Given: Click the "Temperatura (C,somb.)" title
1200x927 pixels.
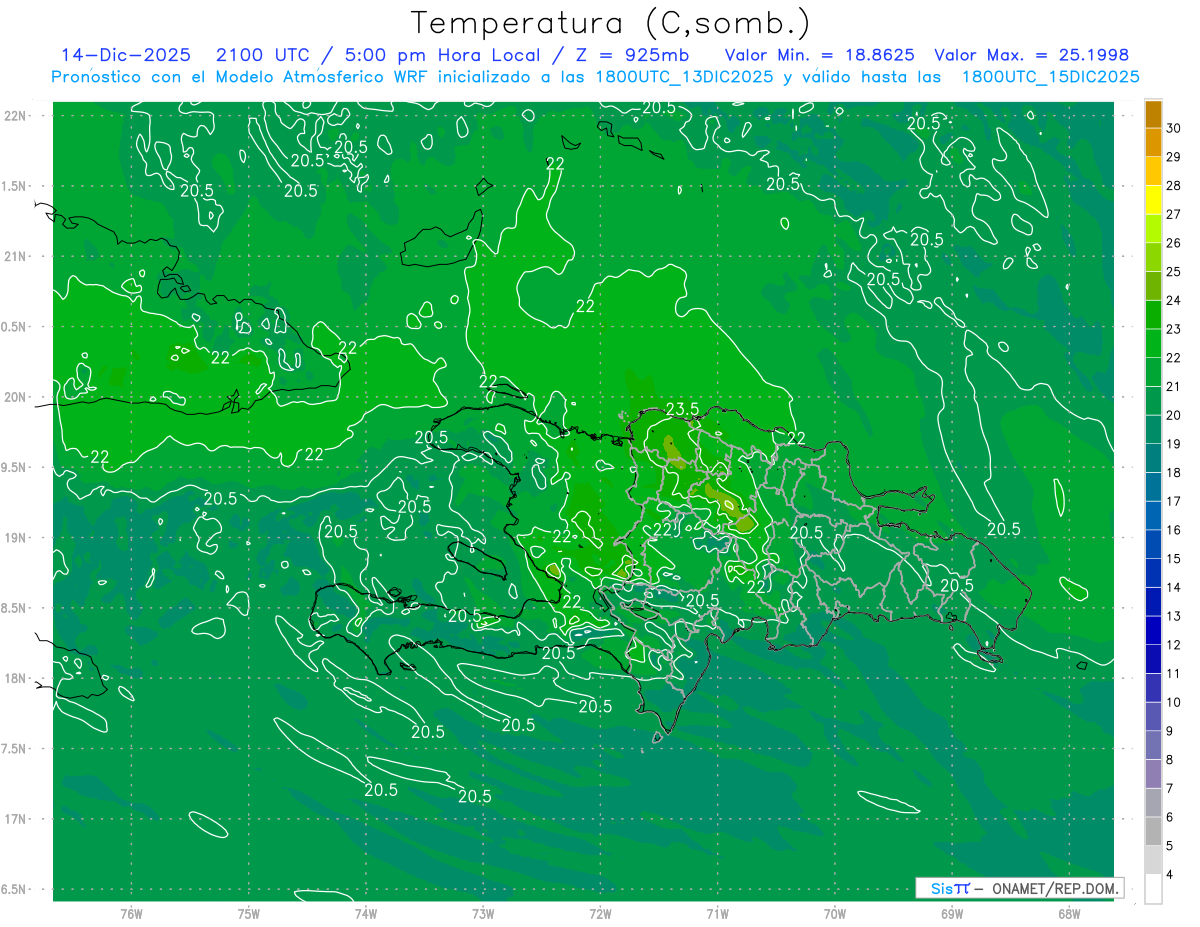Looking at the screenshot, I should [611, 24].
